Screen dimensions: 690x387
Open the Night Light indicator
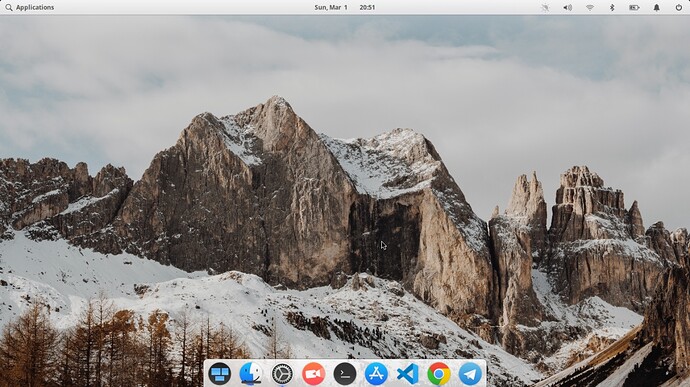click(x=545, y=7)
